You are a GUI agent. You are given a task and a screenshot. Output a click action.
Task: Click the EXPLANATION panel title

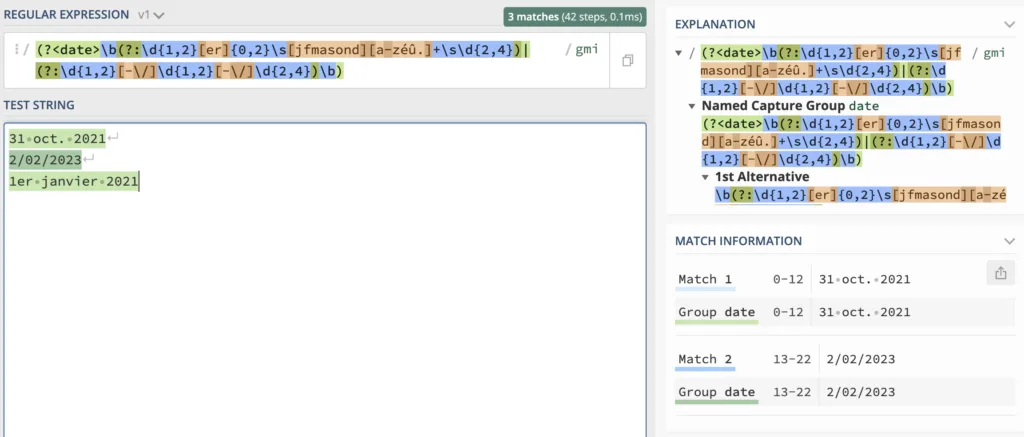(715, 24)
